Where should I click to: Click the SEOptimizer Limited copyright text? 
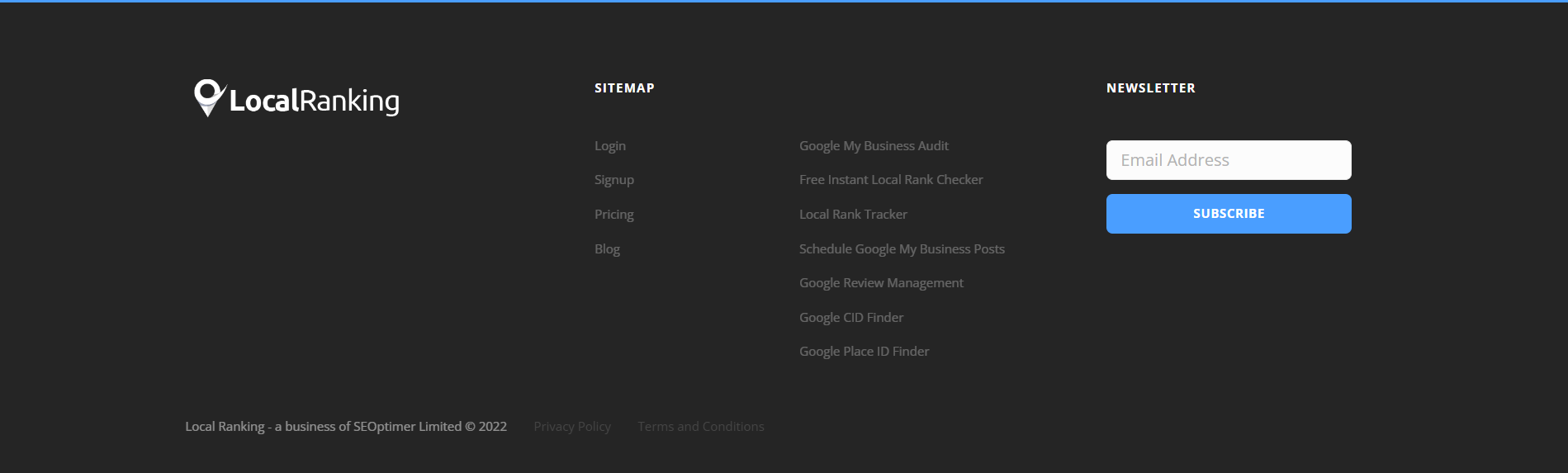coord(346,427)
